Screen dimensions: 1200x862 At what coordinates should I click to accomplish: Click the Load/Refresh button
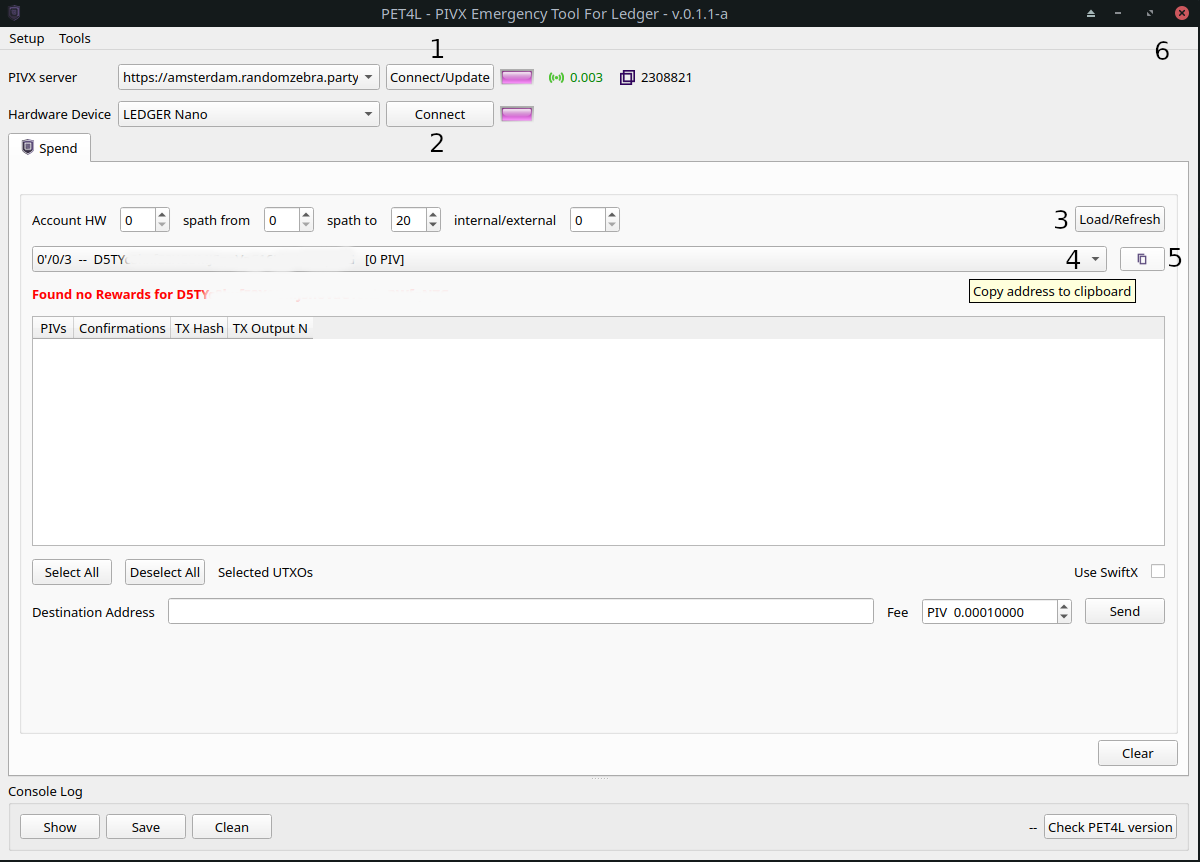1120,219
